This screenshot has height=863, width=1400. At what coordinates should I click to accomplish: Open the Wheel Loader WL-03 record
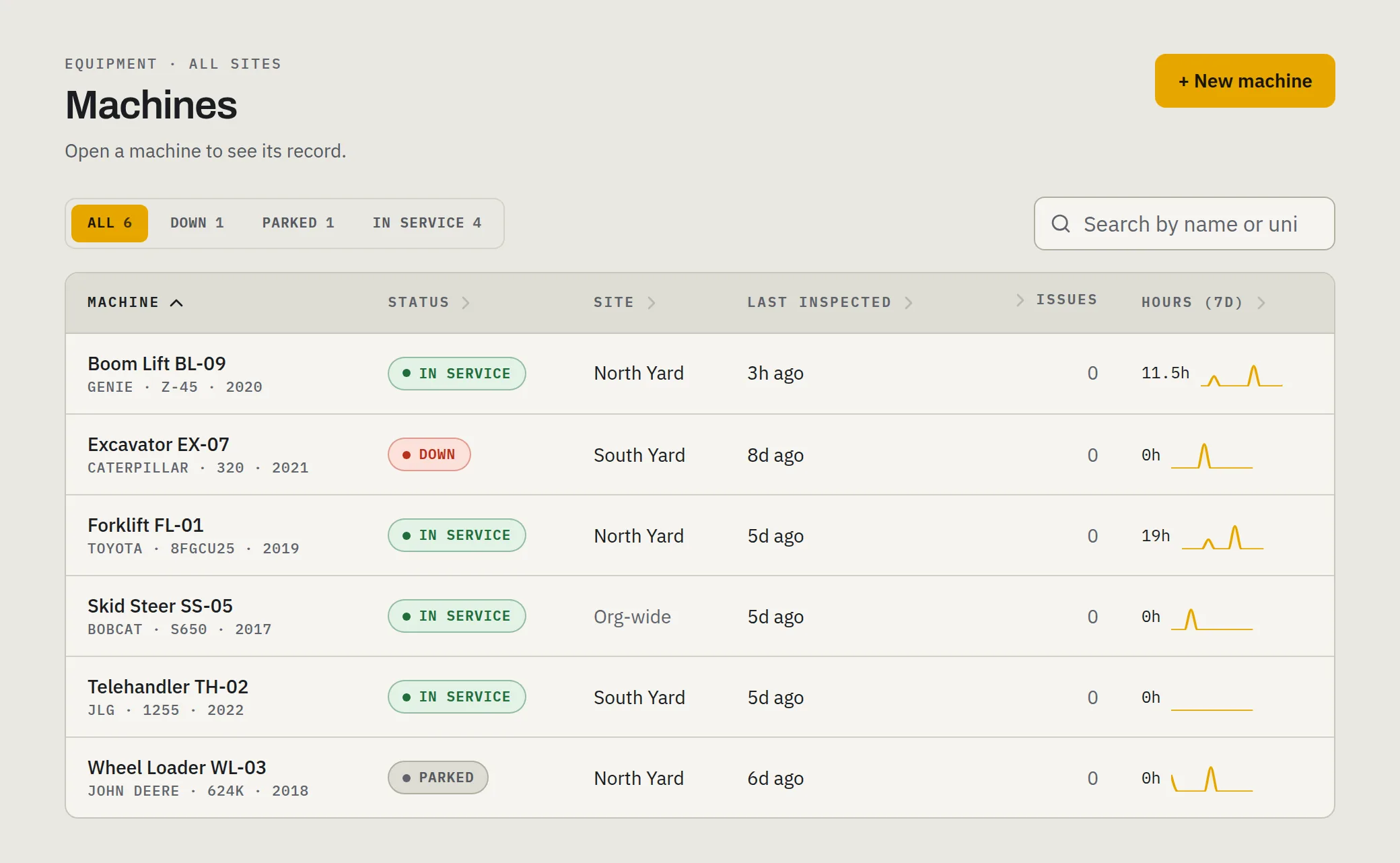tap(700, 778)
